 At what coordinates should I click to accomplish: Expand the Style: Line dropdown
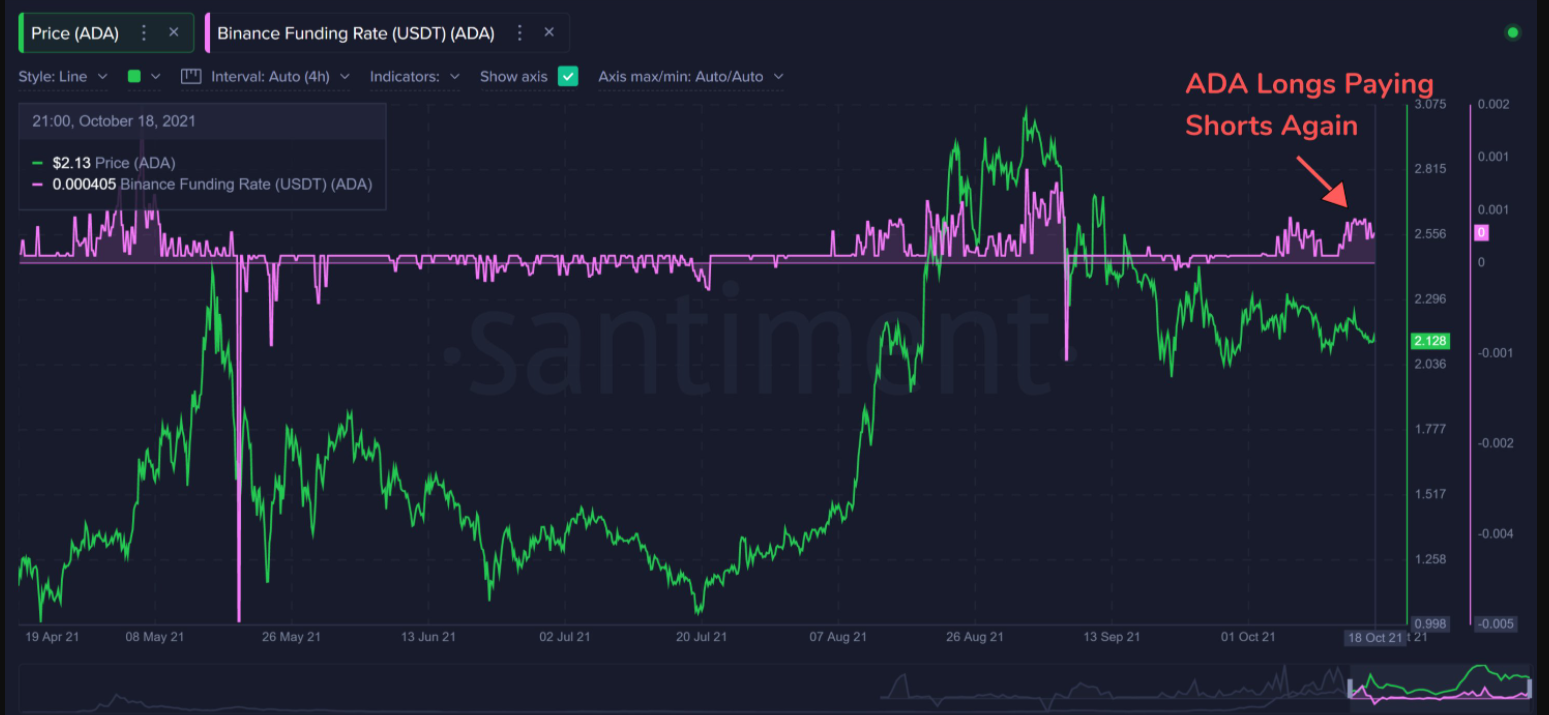[65, 76]
